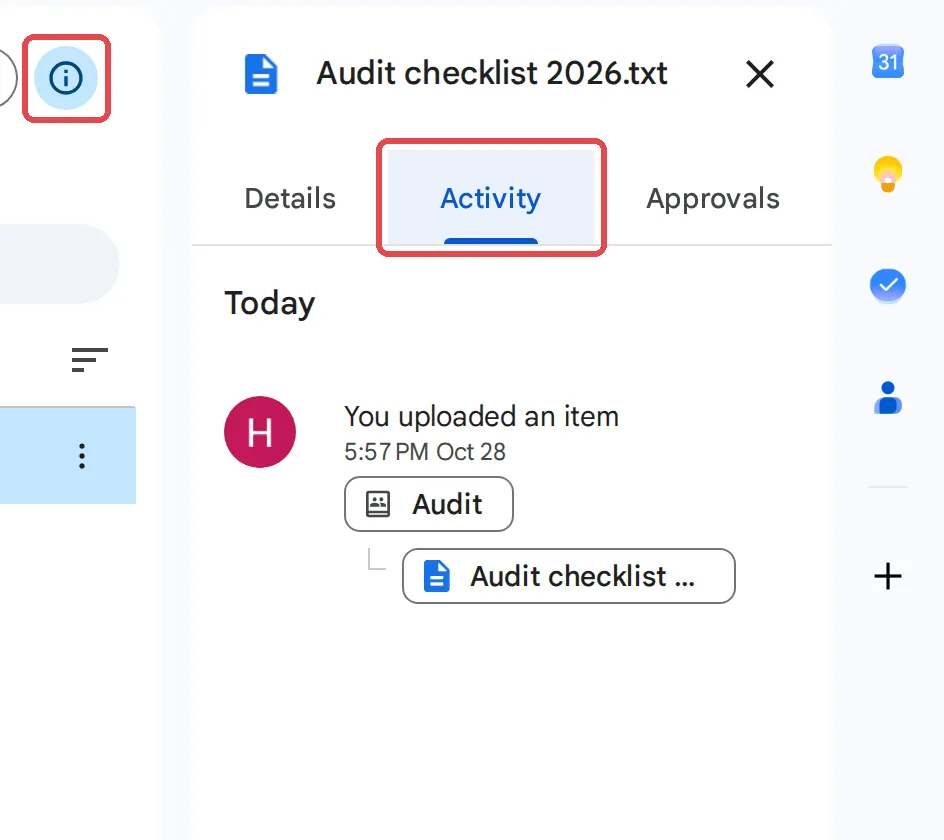944x840 pixels.
Task: Select the Activity tab
Action: (491, 198)
